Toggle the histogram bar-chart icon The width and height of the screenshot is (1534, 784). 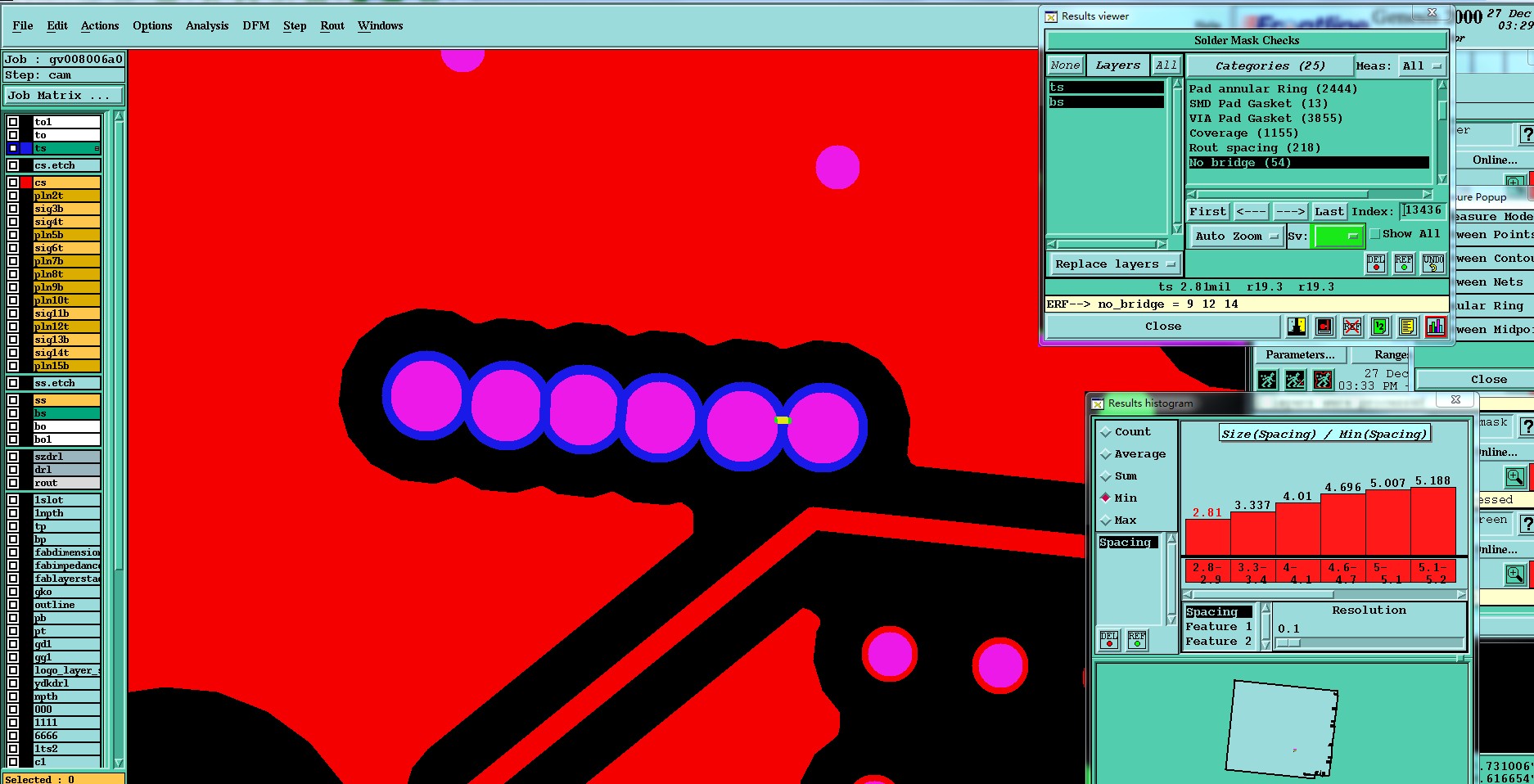[1436, 327]
